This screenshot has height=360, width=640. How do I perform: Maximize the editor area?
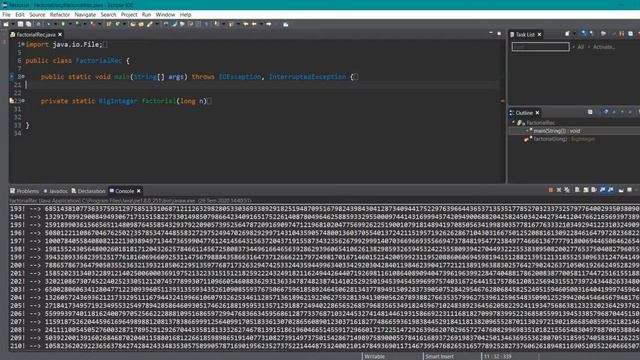coord(499,33)
